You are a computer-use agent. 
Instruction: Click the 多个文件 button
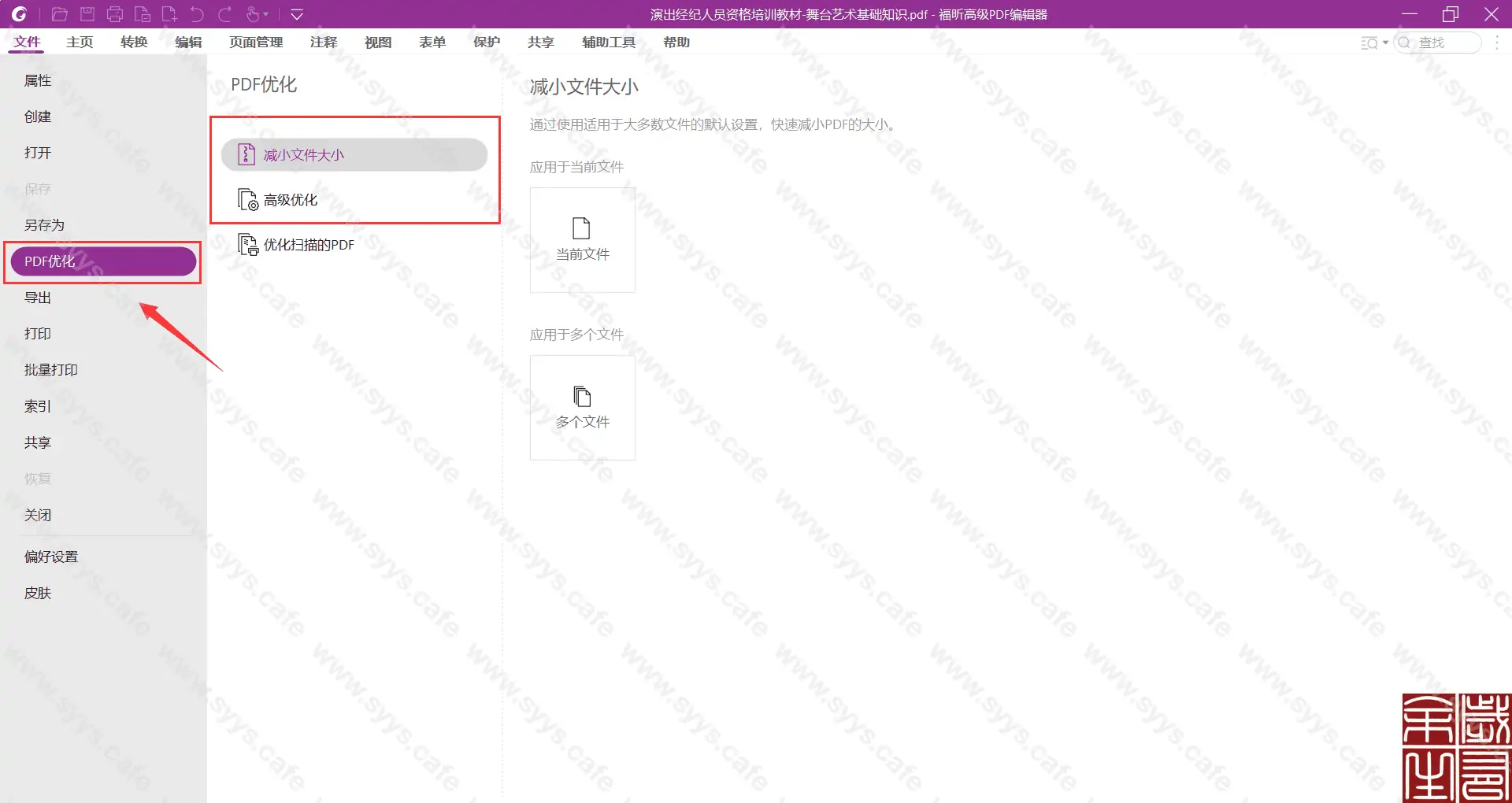tap(582, 408)
